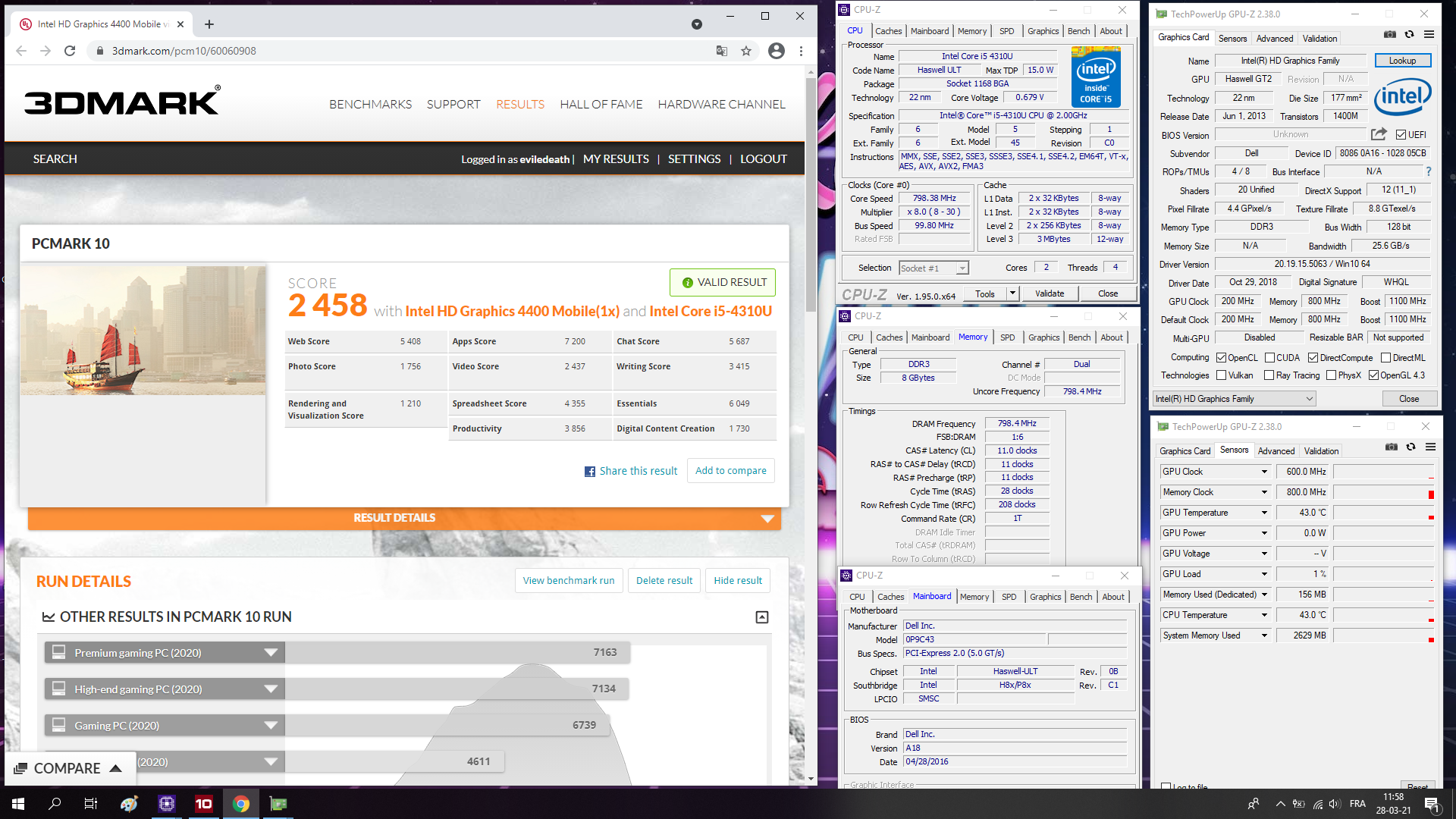Viewport: 1456px width, 819px height.
Task: Open the GPU-Z taskbar icon
Action: (278, 804)
